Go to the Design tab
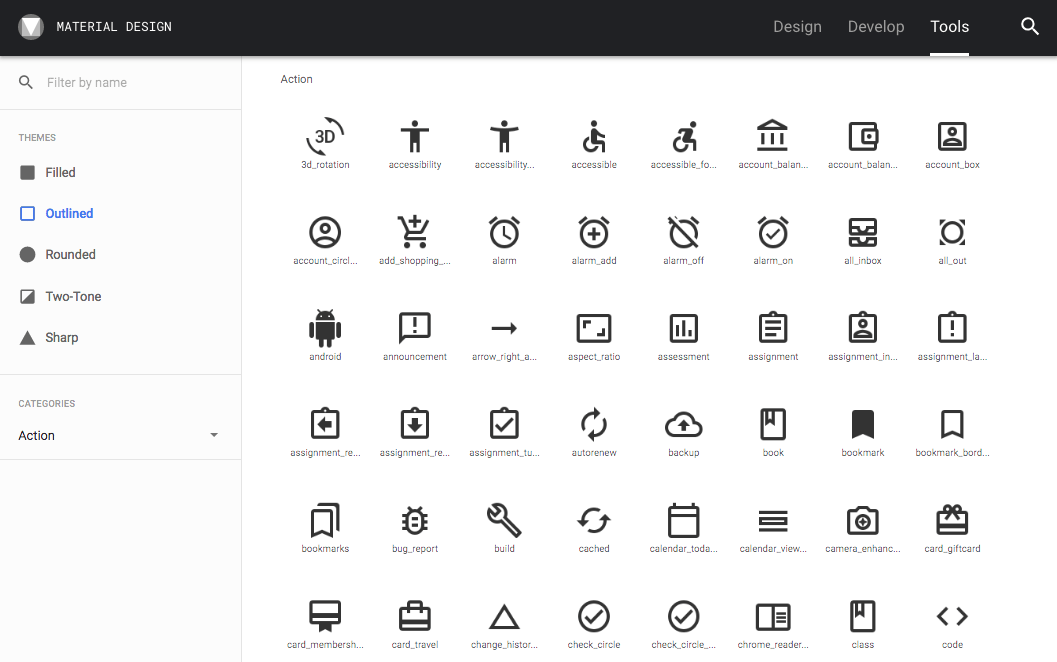This screenshot has width=1057, height=662. [797, 27]
